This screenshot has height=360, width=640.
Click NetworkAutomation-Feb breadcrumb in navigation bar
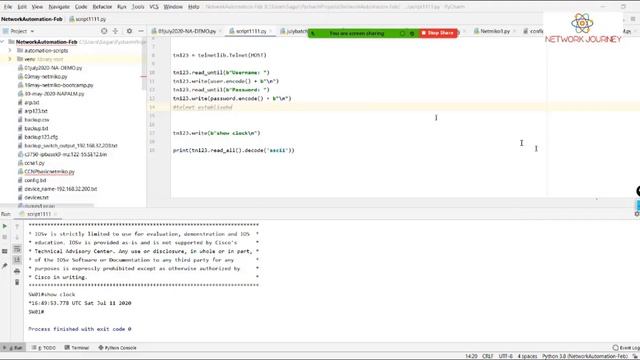click(x=32, y=19)
